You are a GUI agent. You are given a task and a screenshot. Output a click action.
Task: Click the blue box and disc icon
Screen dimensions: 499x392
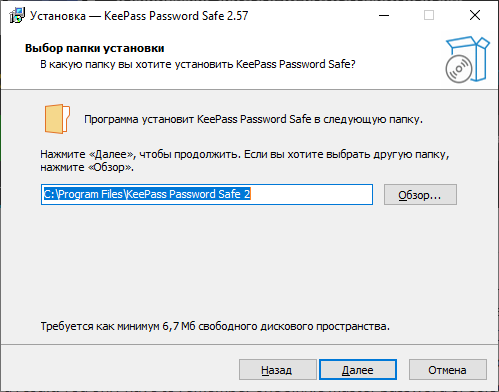[x=467, y=60]
